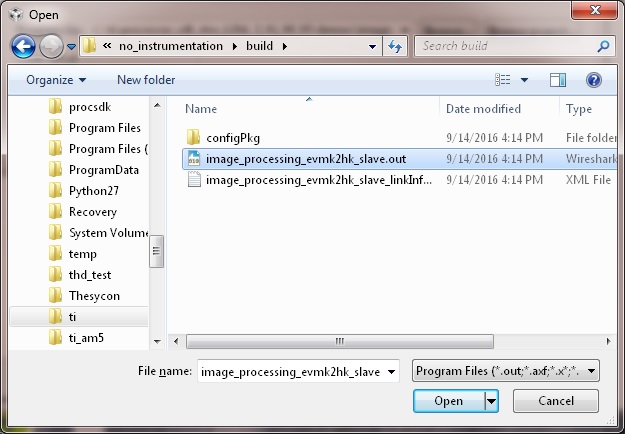Screen dimensions: 625x434
Task: Click the Open button
Action: [x=449, y=401]
